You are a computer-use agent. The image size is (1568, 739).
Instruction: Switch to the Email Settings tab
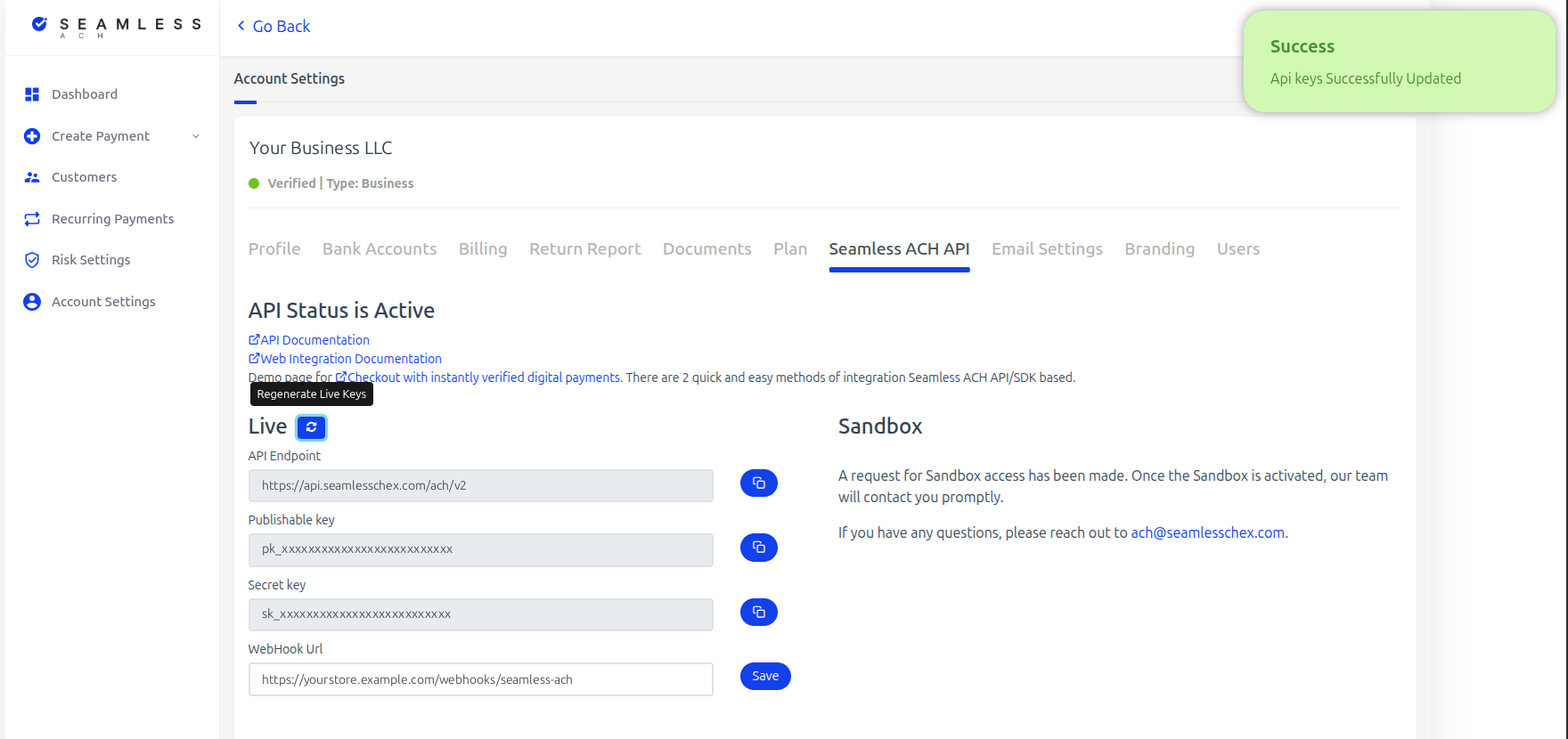click(x=1048, y=249)
